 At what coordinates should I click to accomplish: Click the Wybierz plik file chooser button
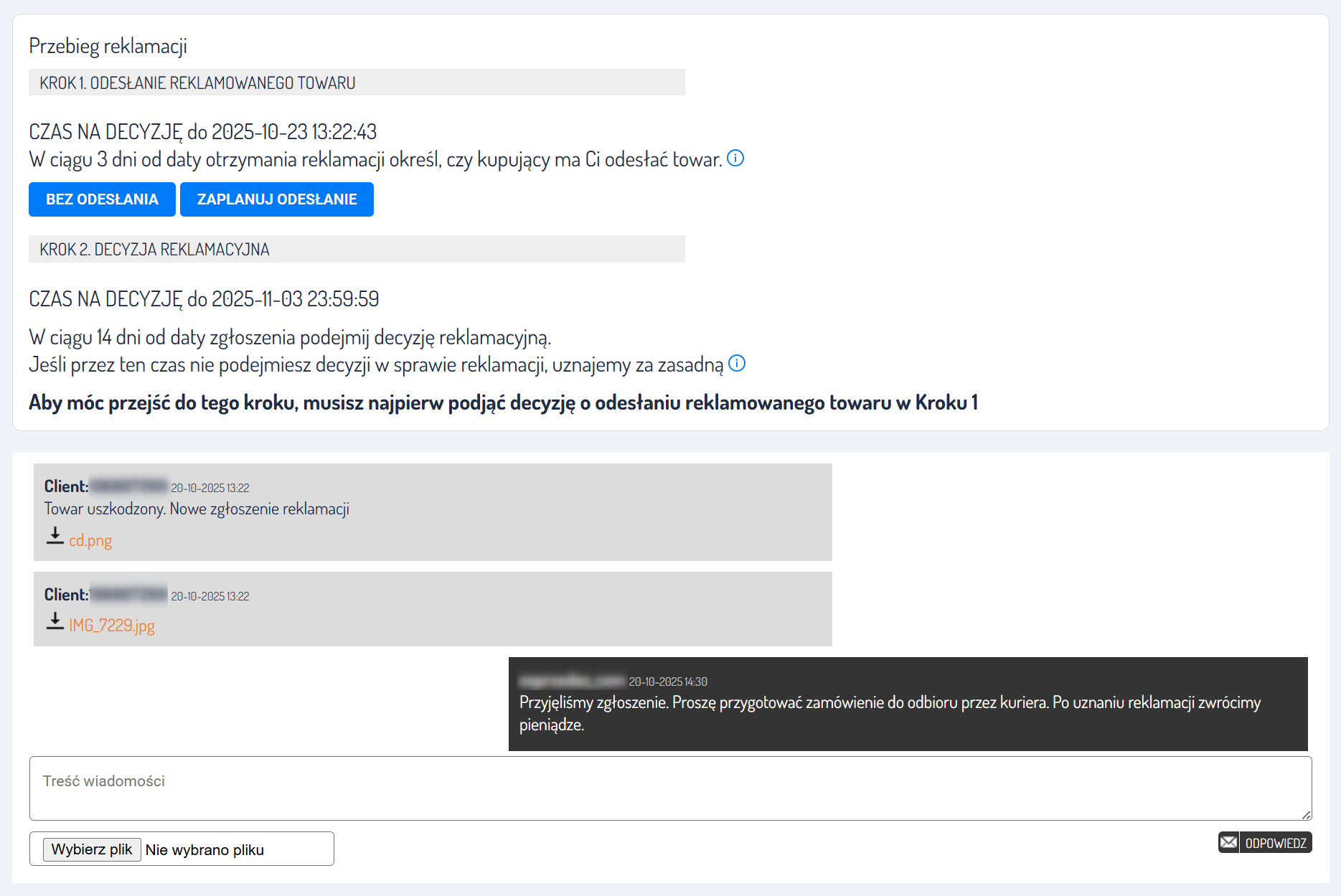point(92,849)
